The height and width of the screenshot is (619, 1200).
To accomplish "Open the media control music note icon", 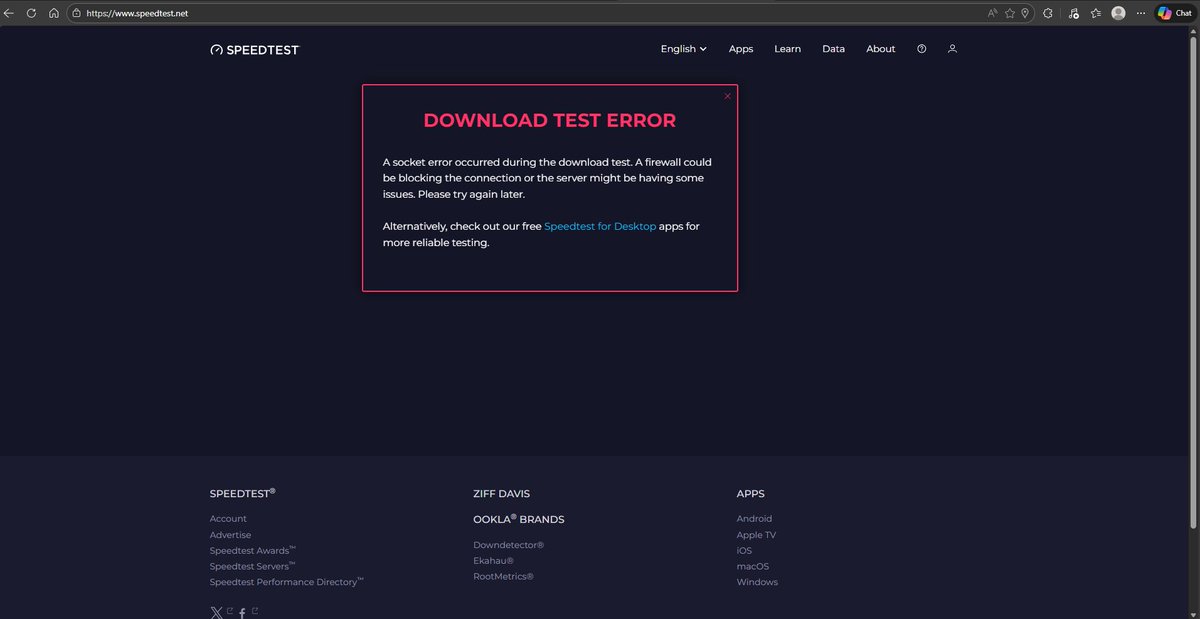I will pos(1073,13).
